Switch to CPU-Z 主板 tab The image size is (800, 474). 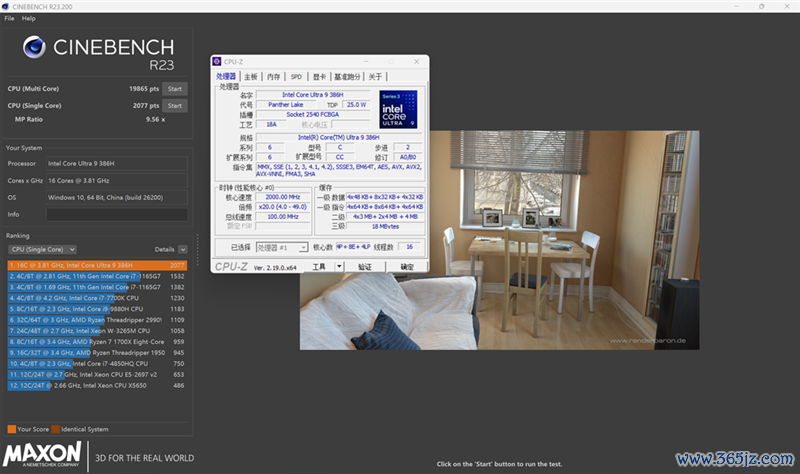click(x=251, y=77)
